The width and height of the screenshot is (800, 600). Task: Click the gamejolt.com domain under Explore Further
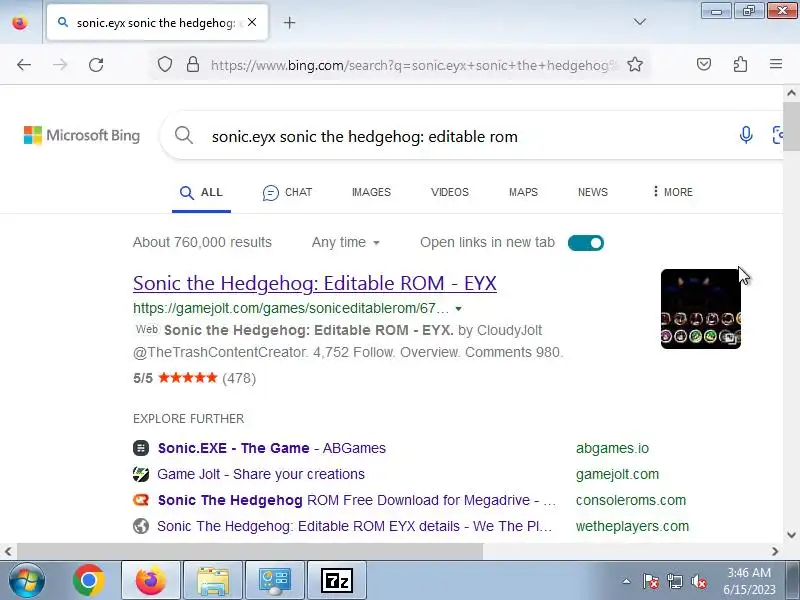tap(617, 474)
